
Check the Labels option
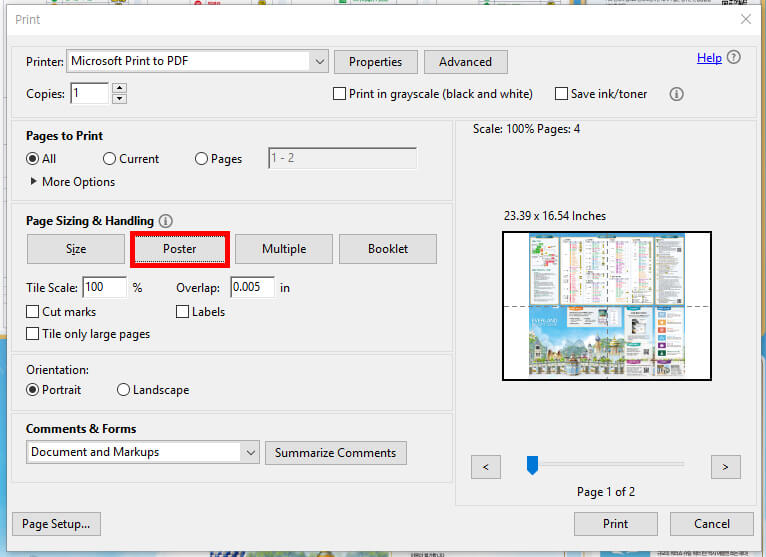(182, 312)
